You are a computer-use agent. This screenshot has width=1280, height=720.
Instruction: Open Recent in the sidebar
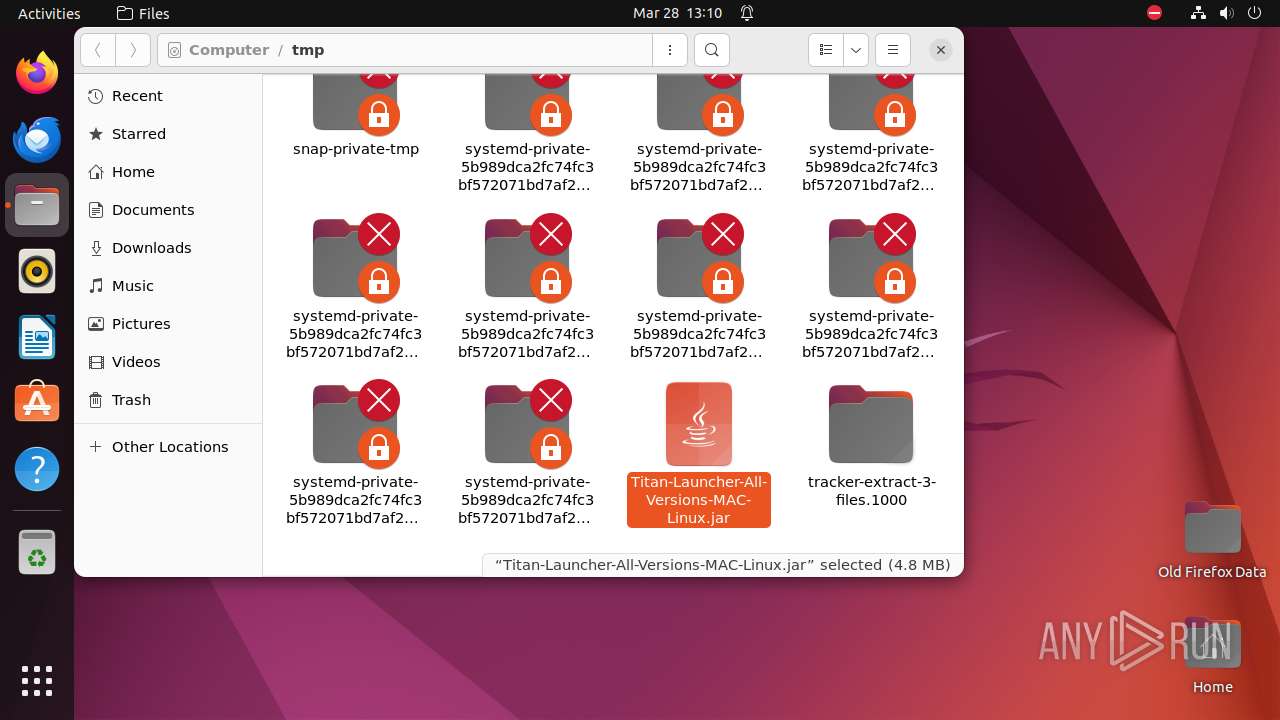[x=168, y=96]
